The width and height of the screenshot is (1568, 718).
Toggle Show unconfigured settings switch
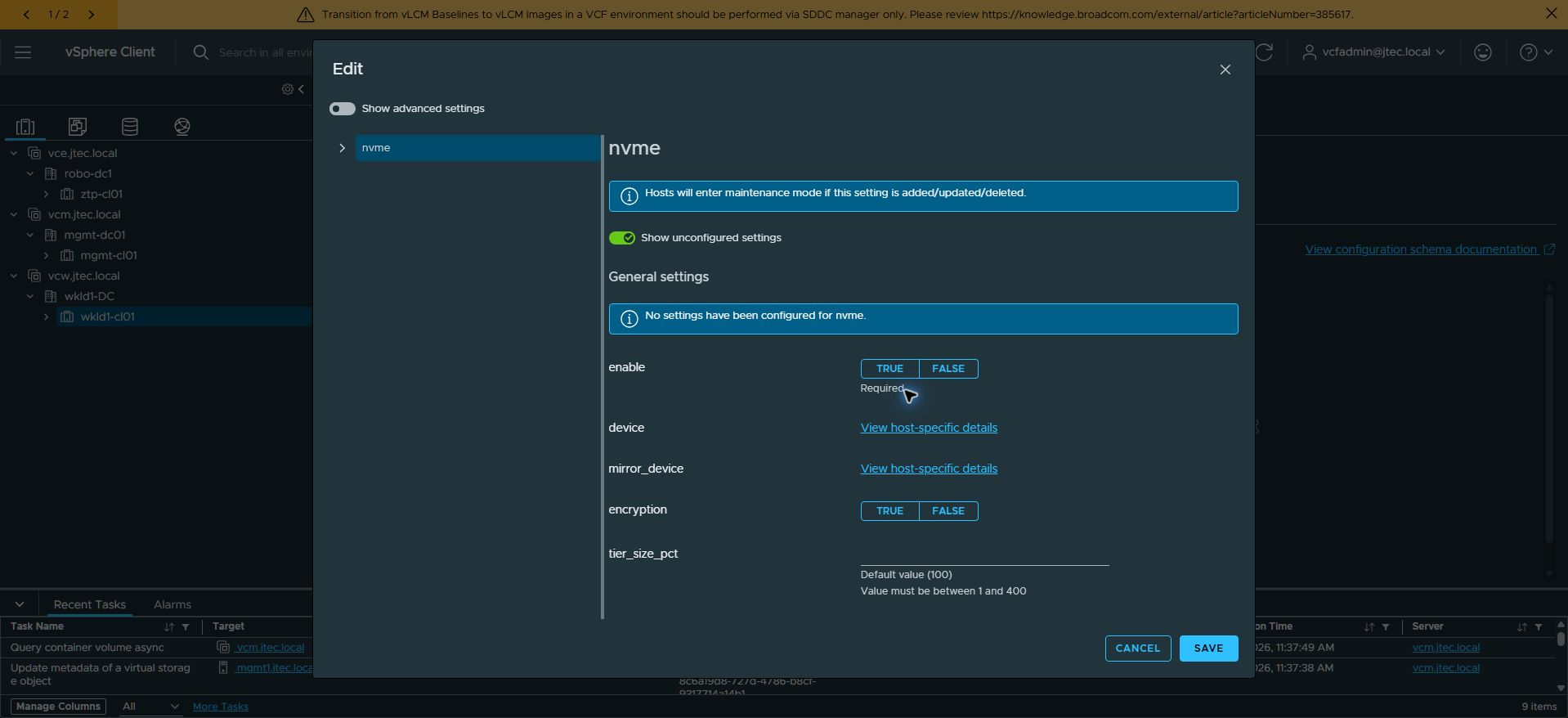tap(621, 238)
